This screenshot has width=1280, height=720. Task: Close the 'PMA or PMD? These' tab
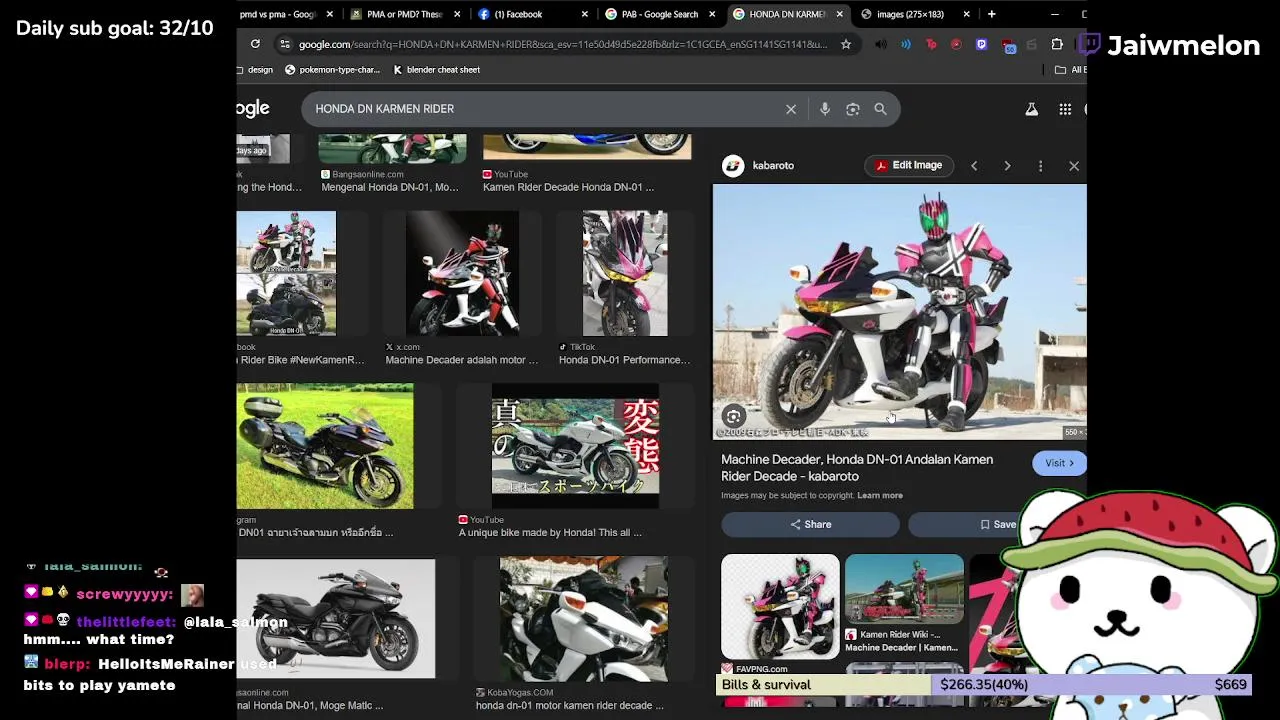457,14
